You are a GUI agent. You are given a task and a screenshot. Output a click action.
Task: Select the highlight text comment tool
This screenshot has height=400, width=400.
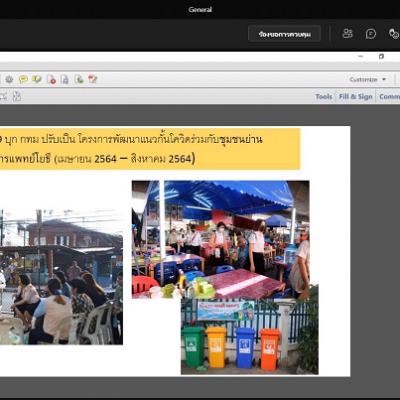37,79
